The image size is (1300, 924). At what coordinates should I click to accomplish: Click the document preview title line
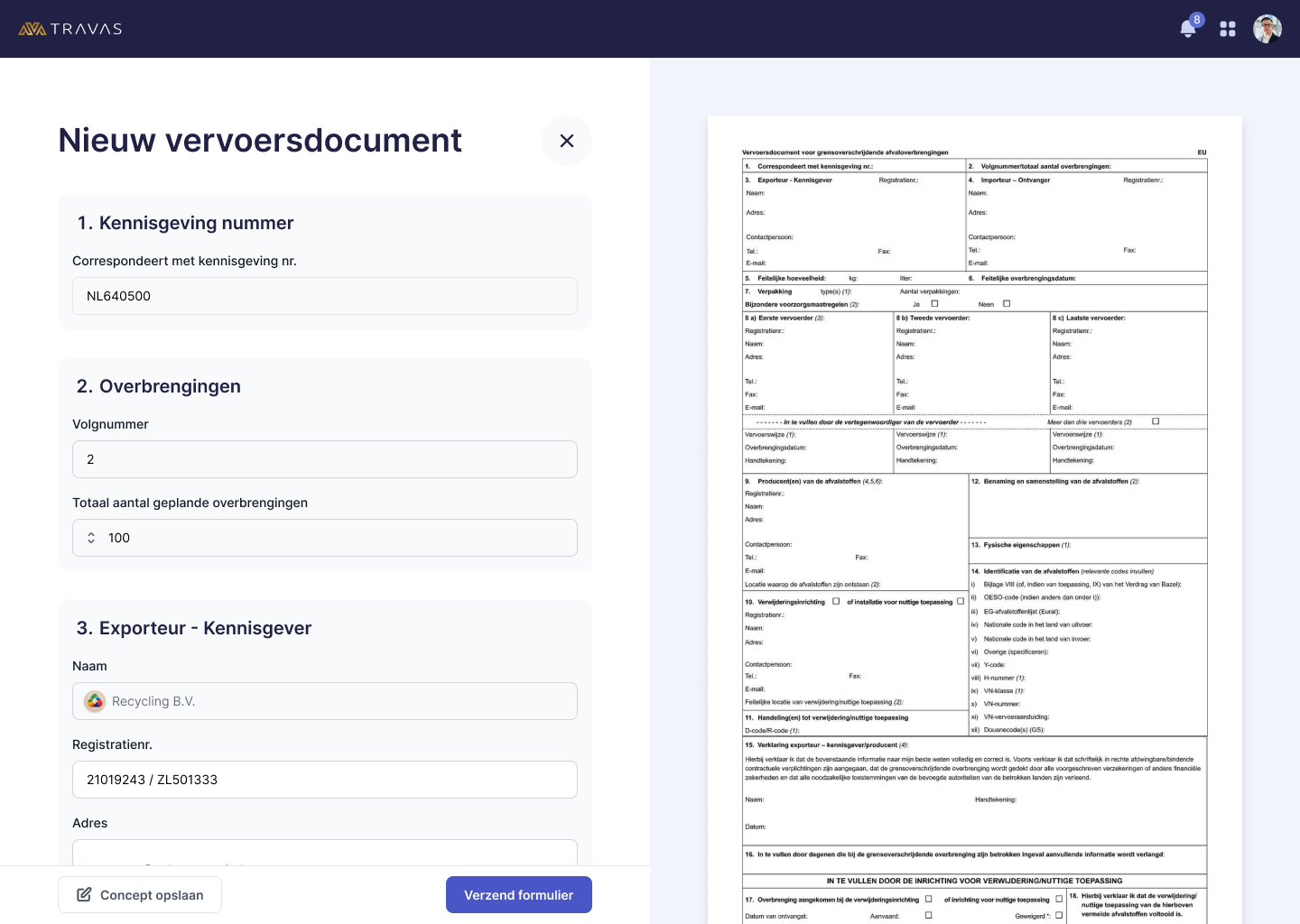click(845, 152)
